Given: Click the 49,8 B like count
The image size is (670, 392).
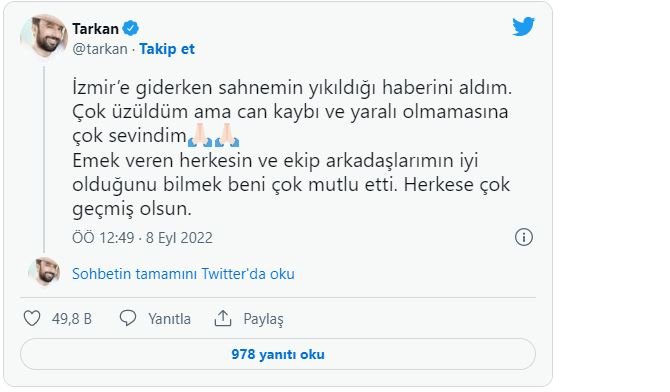Looking at the screenshot, I should click(x=72, y=319).
